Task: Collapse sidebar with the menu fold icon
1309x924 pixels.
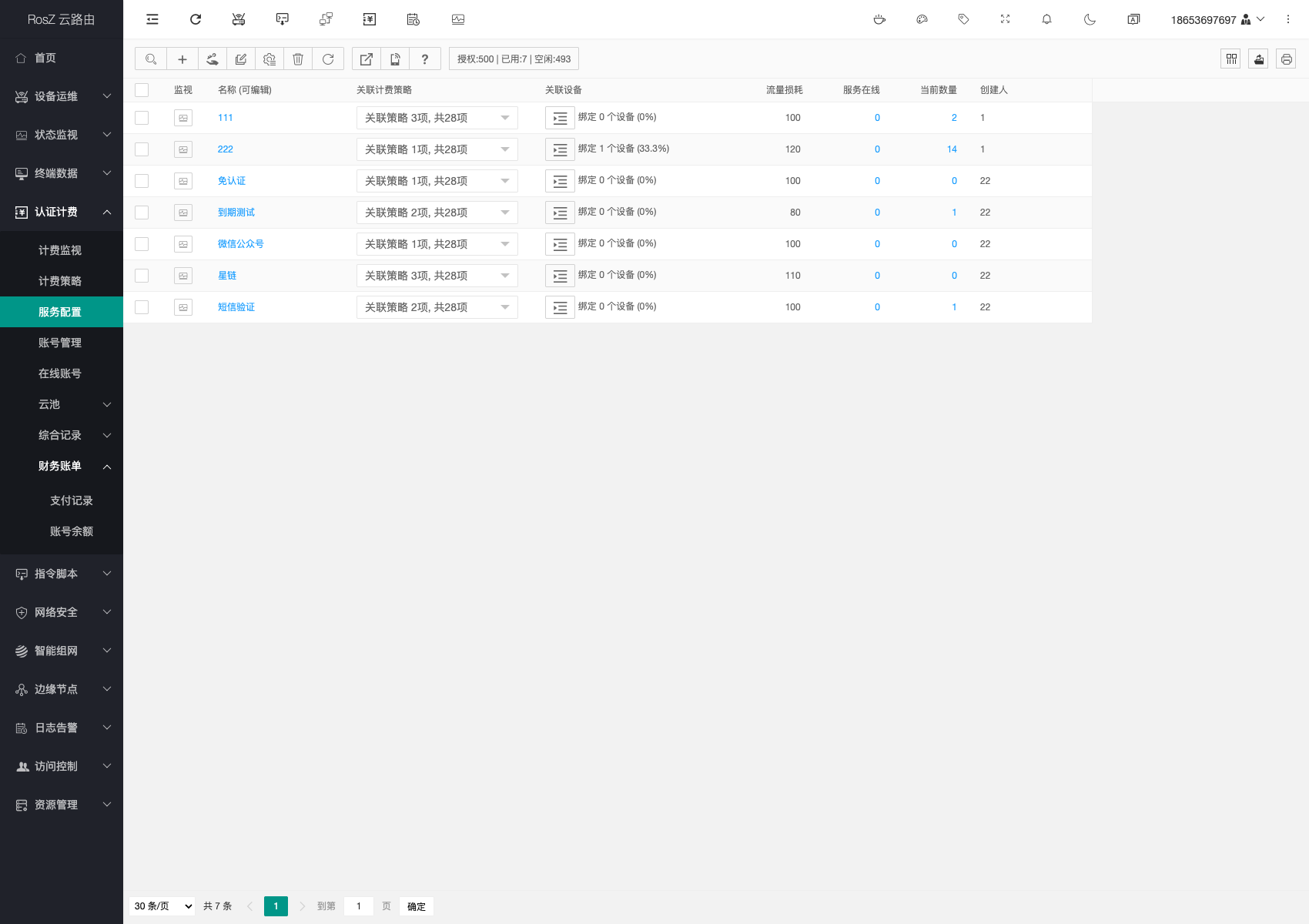Action: 152,20
